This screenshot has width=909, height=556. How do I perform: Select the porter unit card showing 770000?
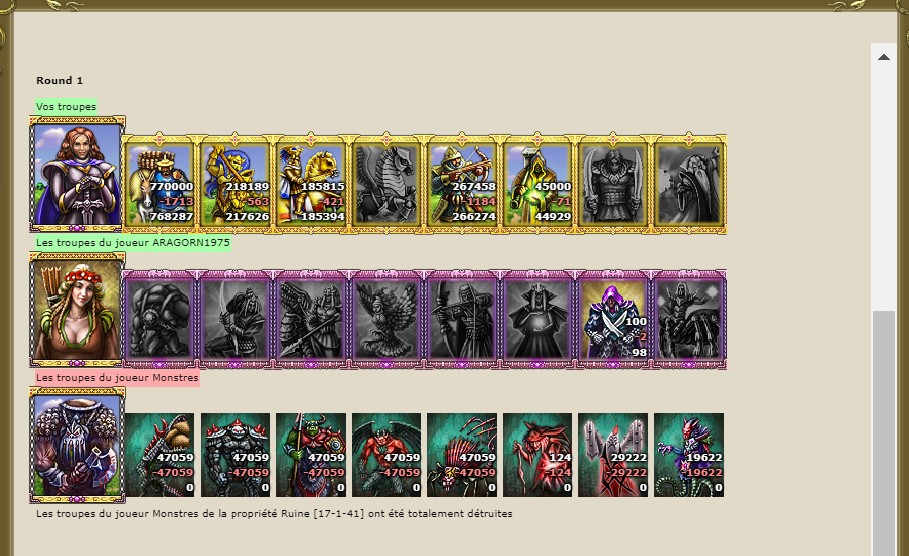pyautogui.click(x=159, y=184)
